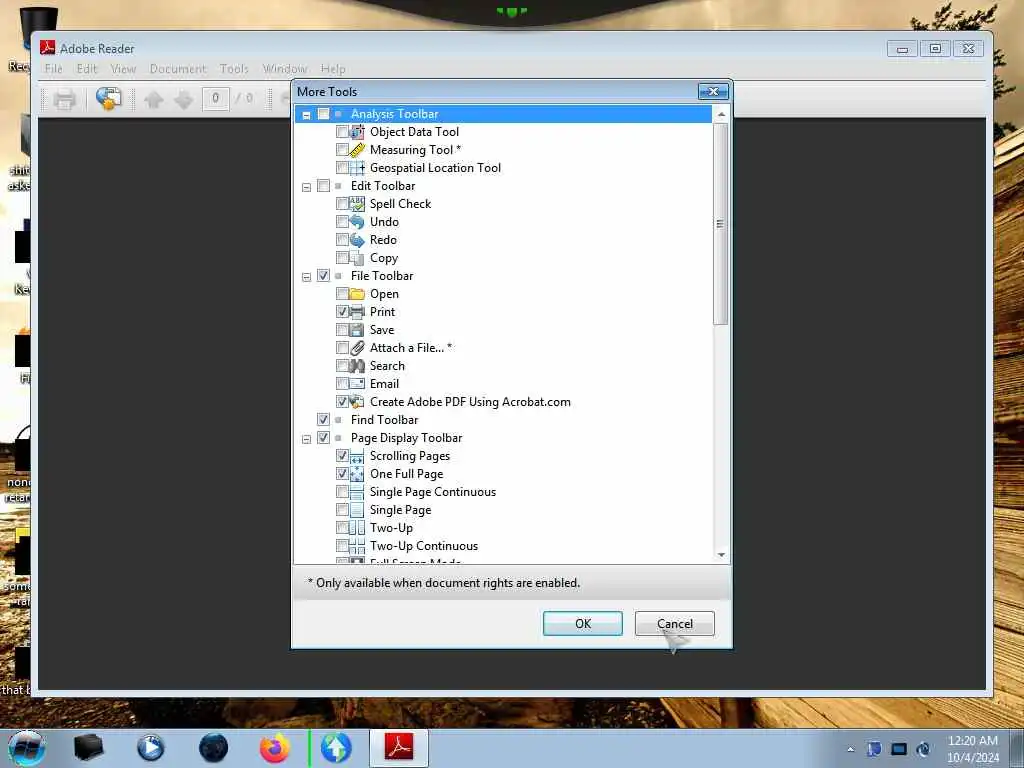Viewport: 1024px width, 768px height.
Task: Click the Print icon in tool list
Action: (x=357, y=312)
